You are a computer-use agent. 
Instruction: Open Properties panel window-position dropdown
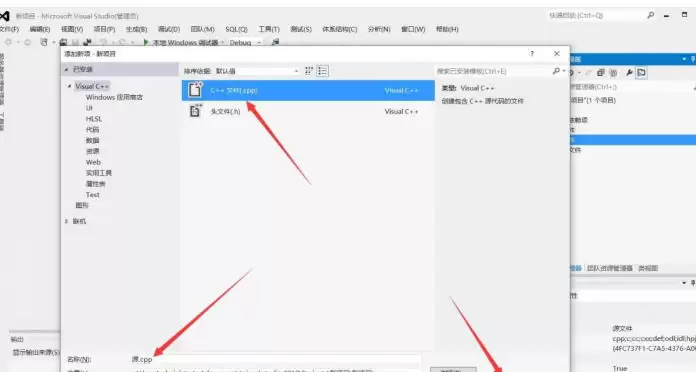click(x=684, y=283)
